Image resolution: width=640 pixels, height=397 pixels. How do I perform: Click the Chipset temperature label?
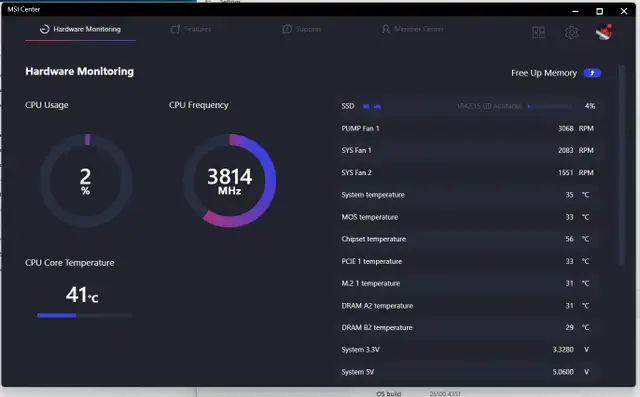click(x=374, y=239)
